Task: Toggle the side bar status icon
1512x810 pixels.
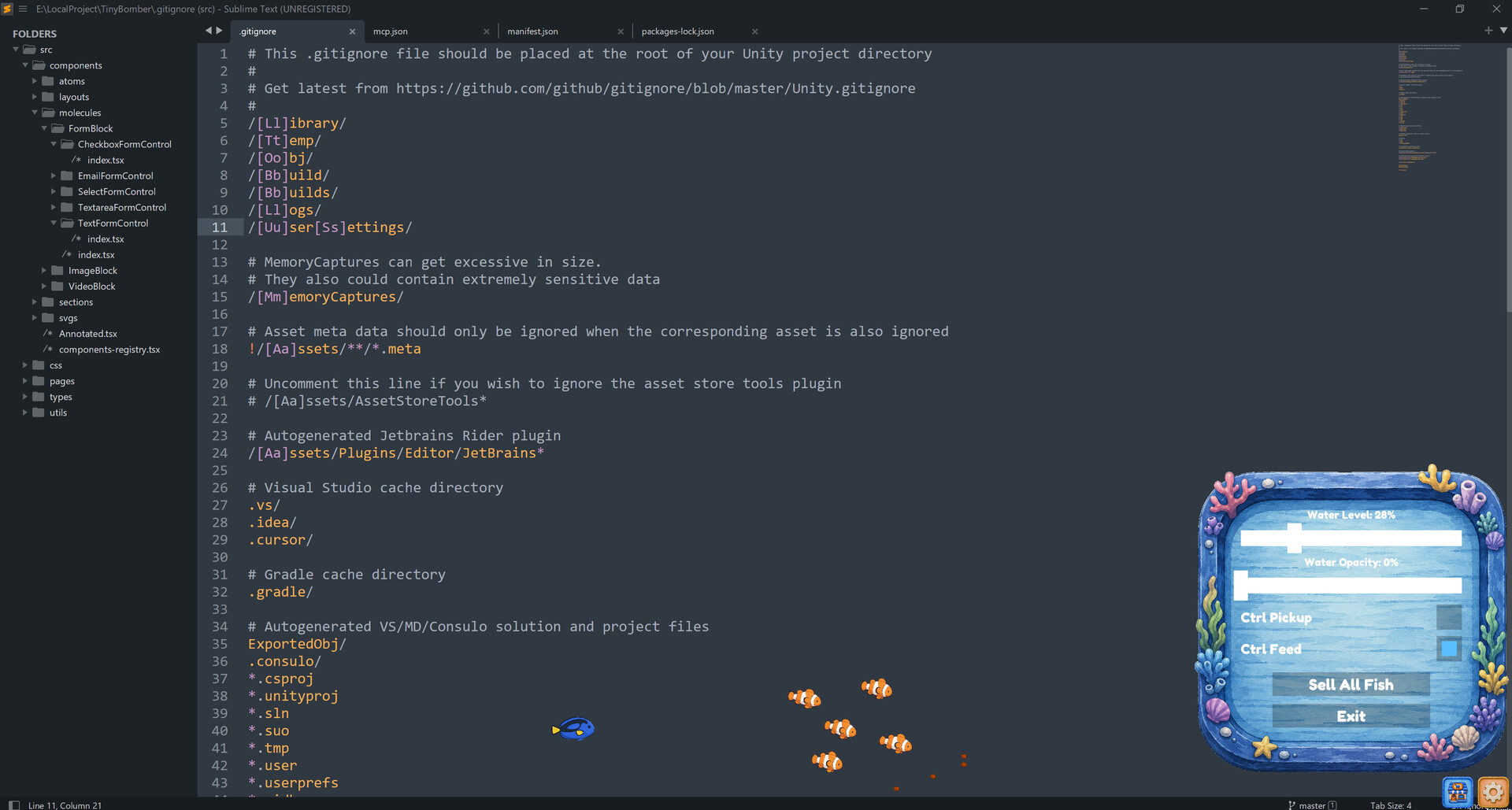Action: (x=13, y=804)
